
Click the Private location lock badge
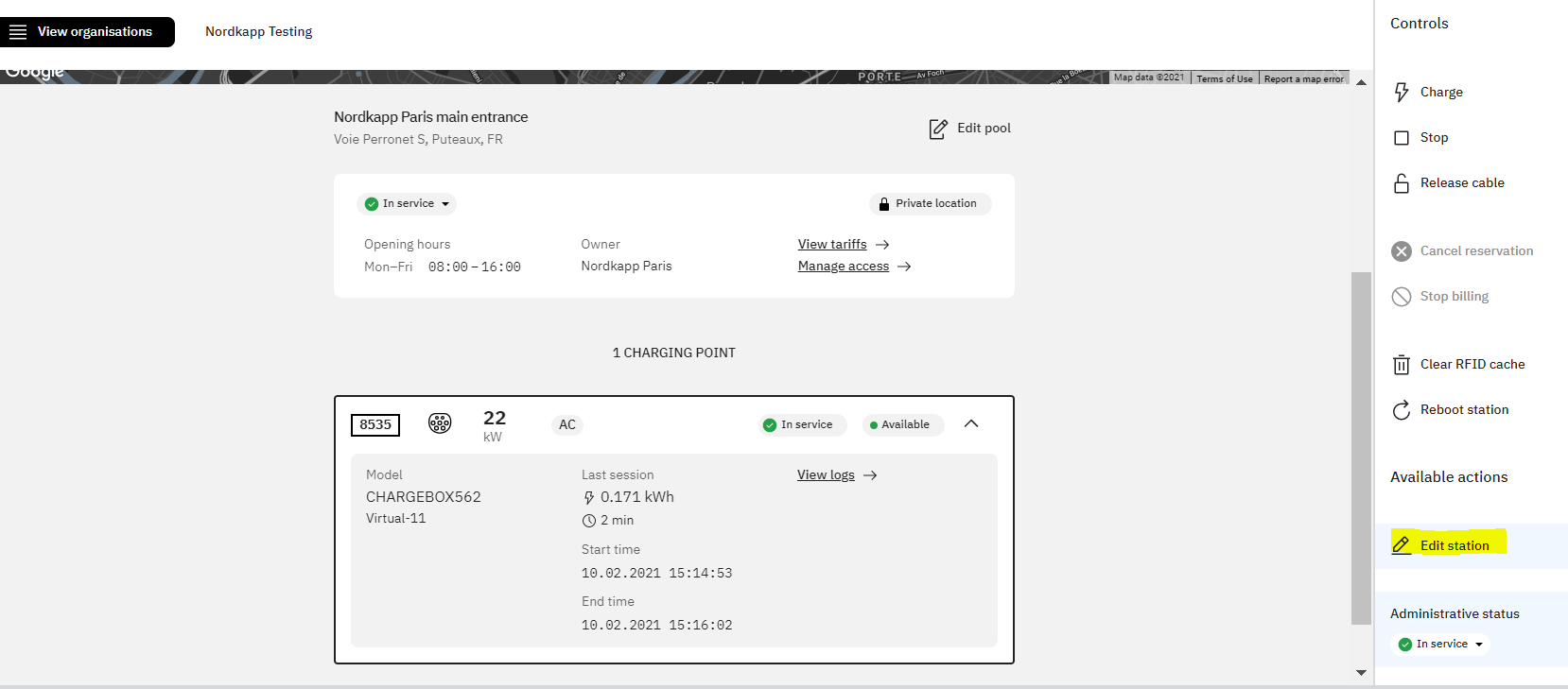coord(930,203)
